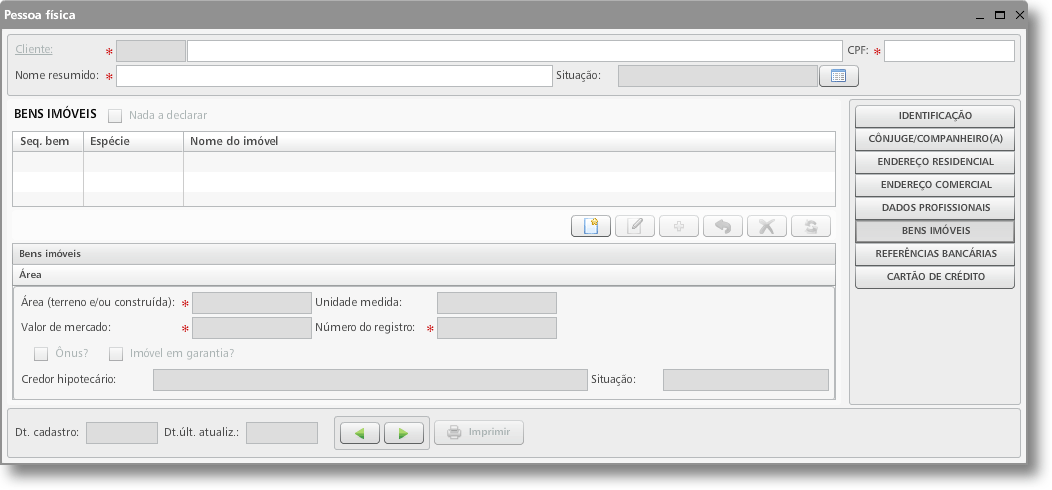Click the Unidade medida field
1052x490 pixels.
(497, 303)
